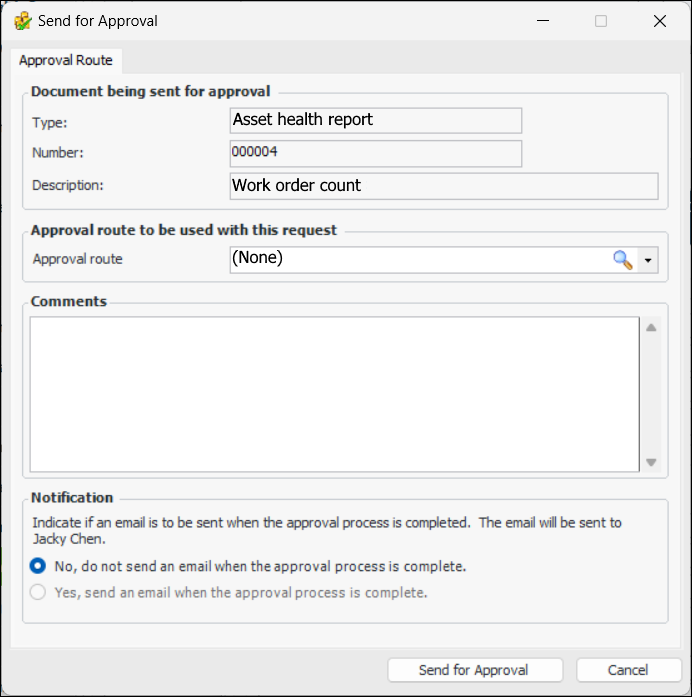Viewport: 692px width, 697px height.
Task: Click the Description field showing Work order count
Action: pos(443,186)
